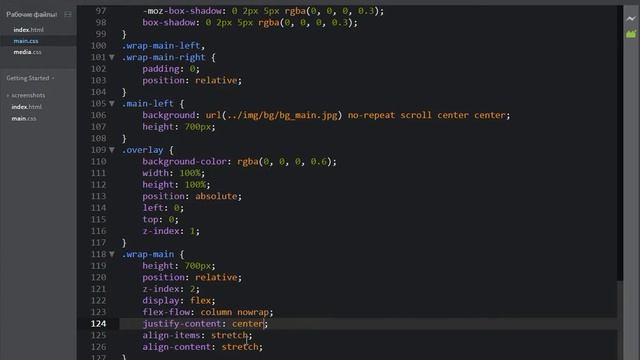Click the 'align-content: stretch;' line
Screen dimensions: 640x360
pyautogui.click(x=202, y=347)
